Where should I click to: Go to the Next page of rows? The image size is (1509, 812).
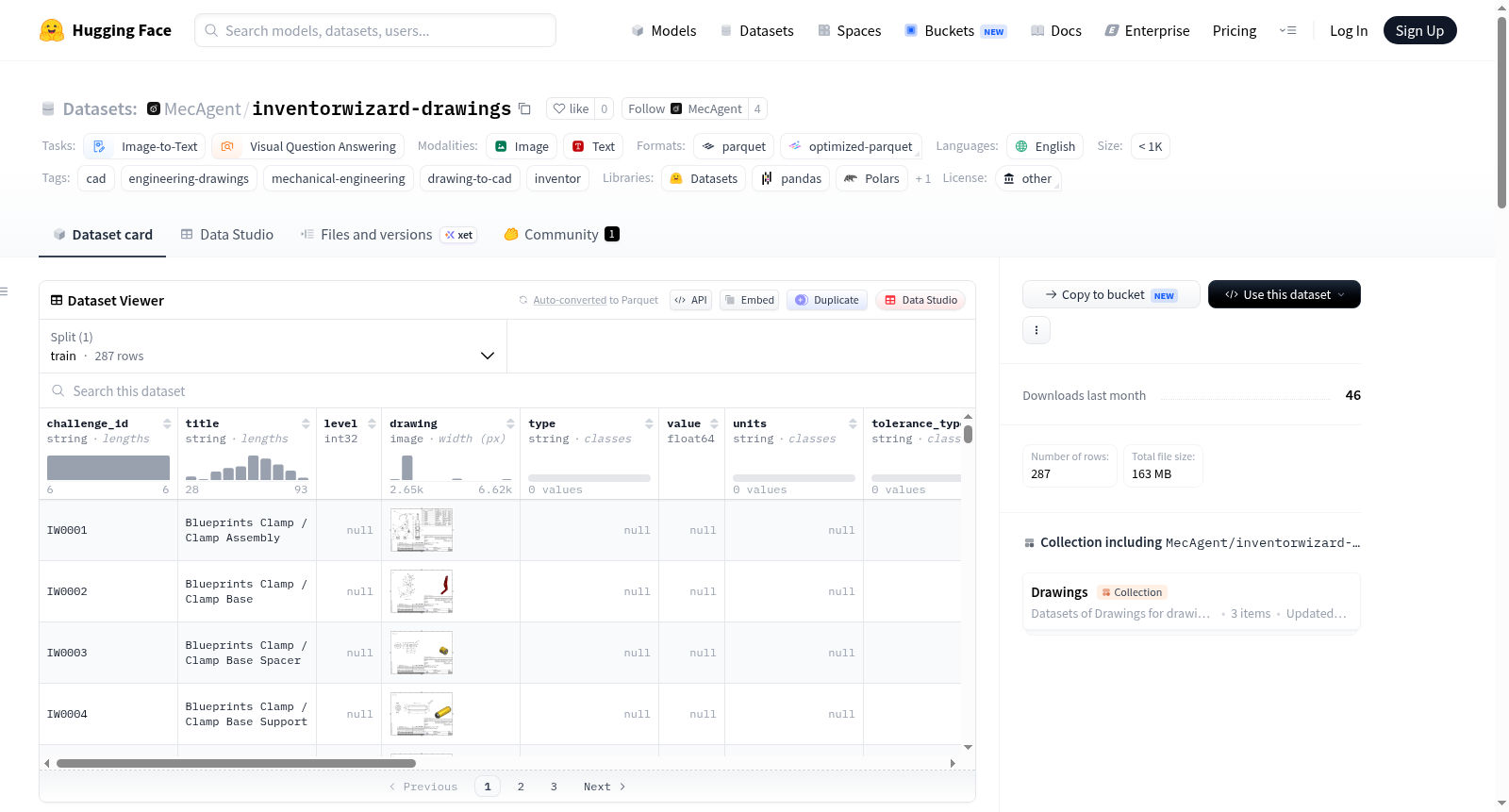tap(604, 787)
